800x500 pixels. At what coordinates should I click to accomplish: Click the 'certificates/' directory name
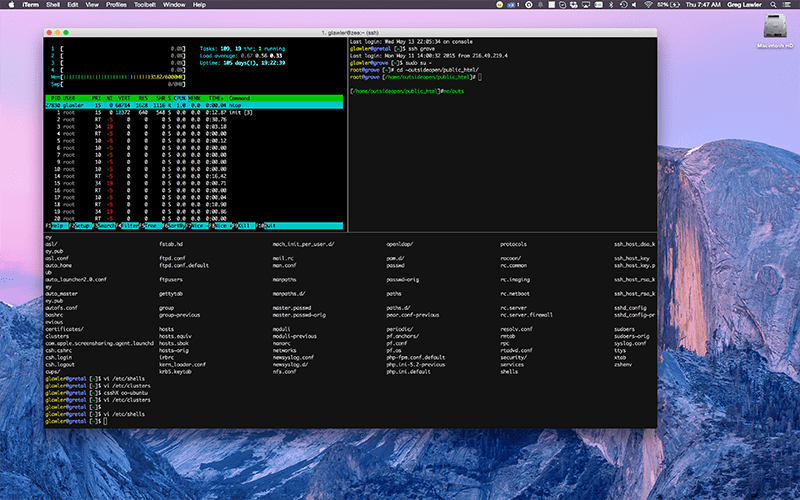pyautogui.click(x=64, y=329)
